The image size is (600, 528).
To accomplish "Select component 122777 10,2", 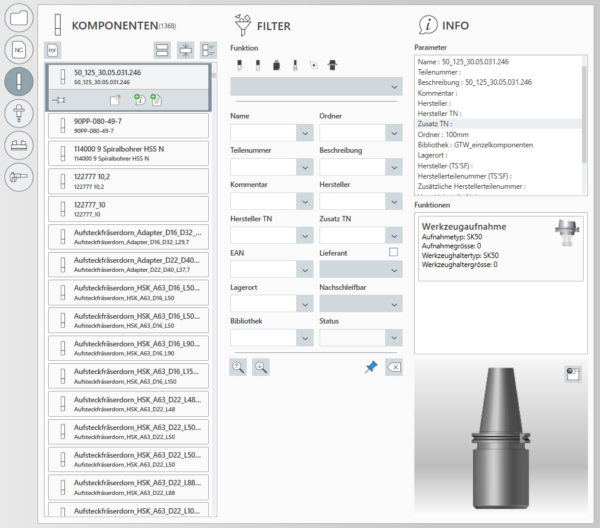I will tap(129, 181).
